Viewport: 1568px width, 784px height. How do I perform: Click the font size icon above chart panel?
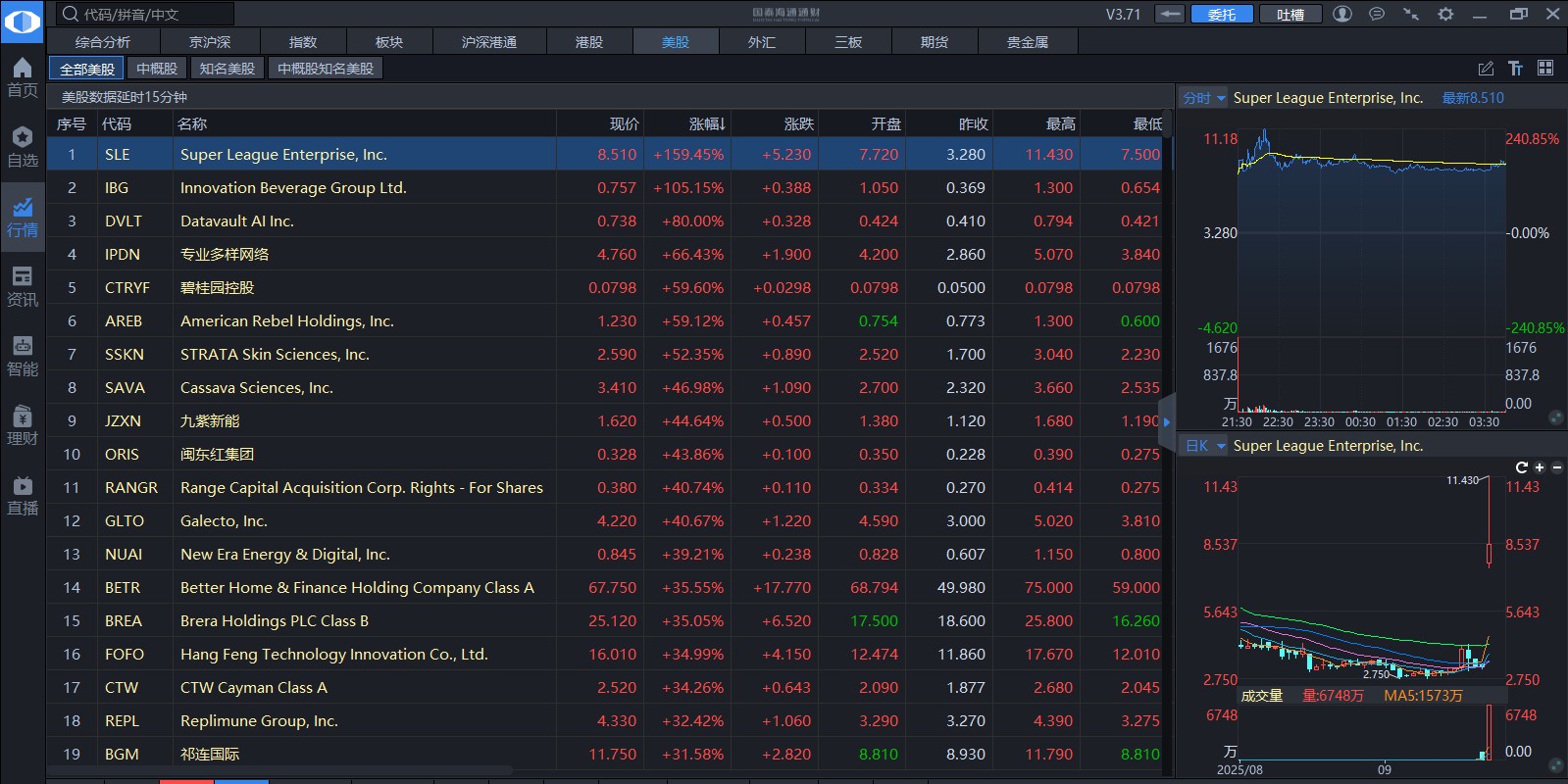click(1515, 68)
